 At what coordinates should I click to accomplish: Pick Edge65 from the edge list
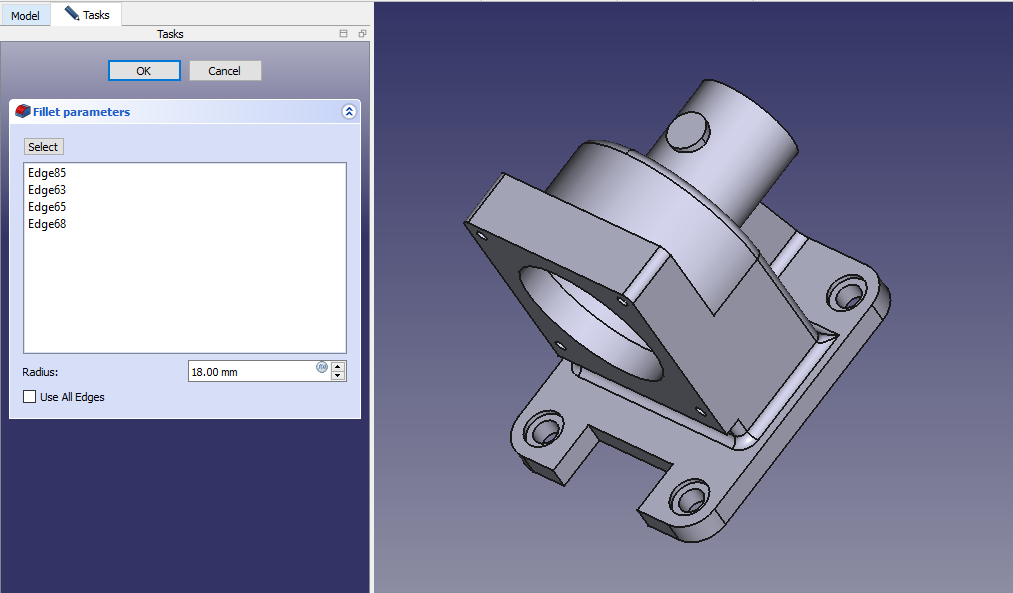click(47, 207)
